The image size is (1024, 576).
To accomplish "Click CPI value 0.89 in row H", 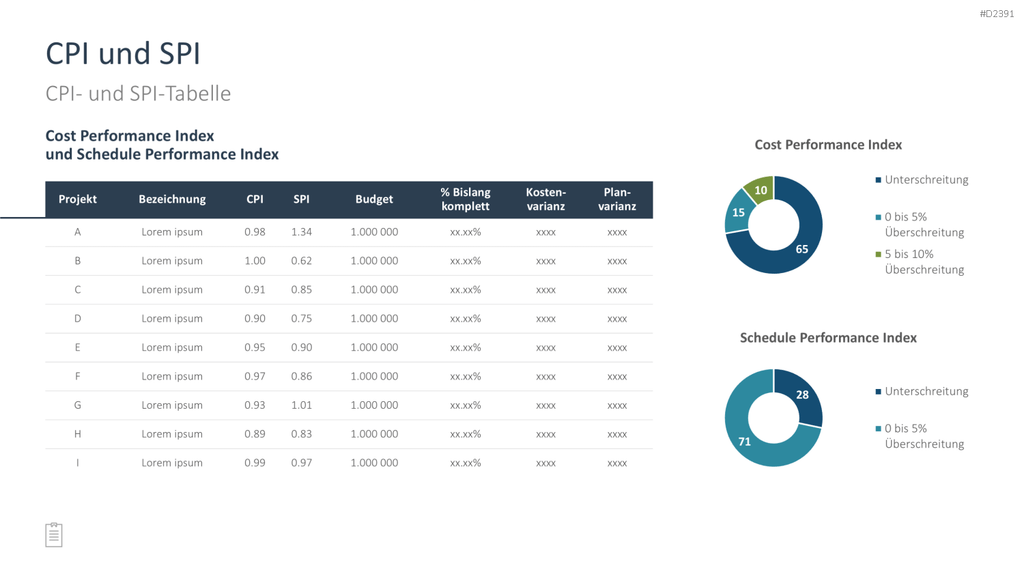I will click(x=255, y=434).
